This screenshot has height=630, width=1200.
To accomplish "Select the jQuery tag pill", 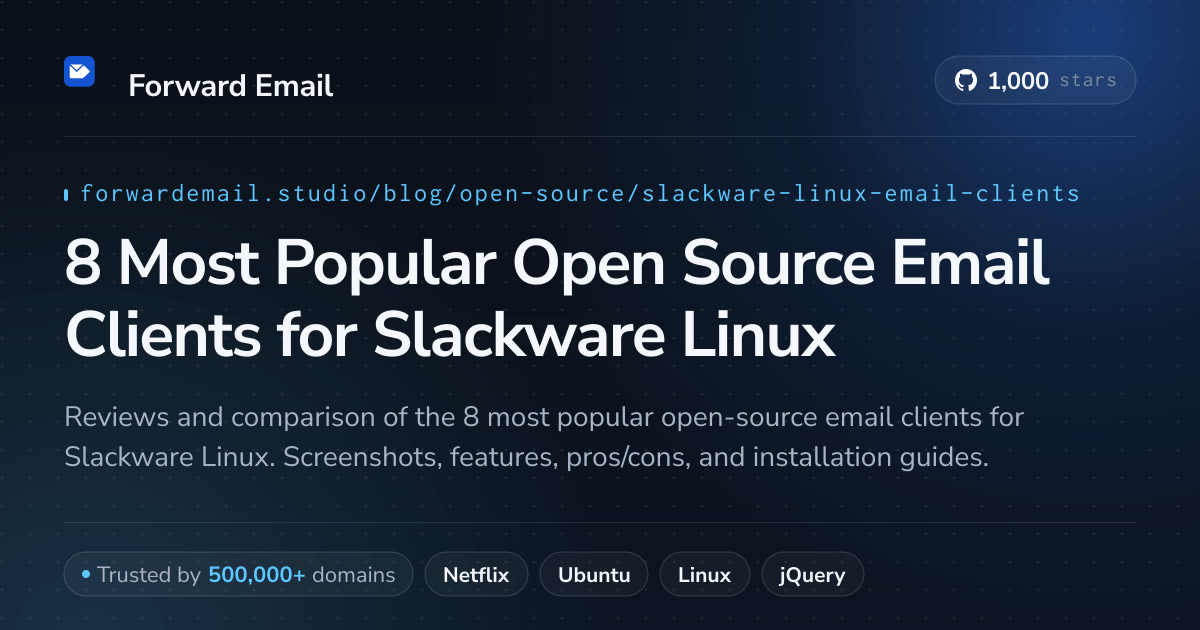I will 812,575.
